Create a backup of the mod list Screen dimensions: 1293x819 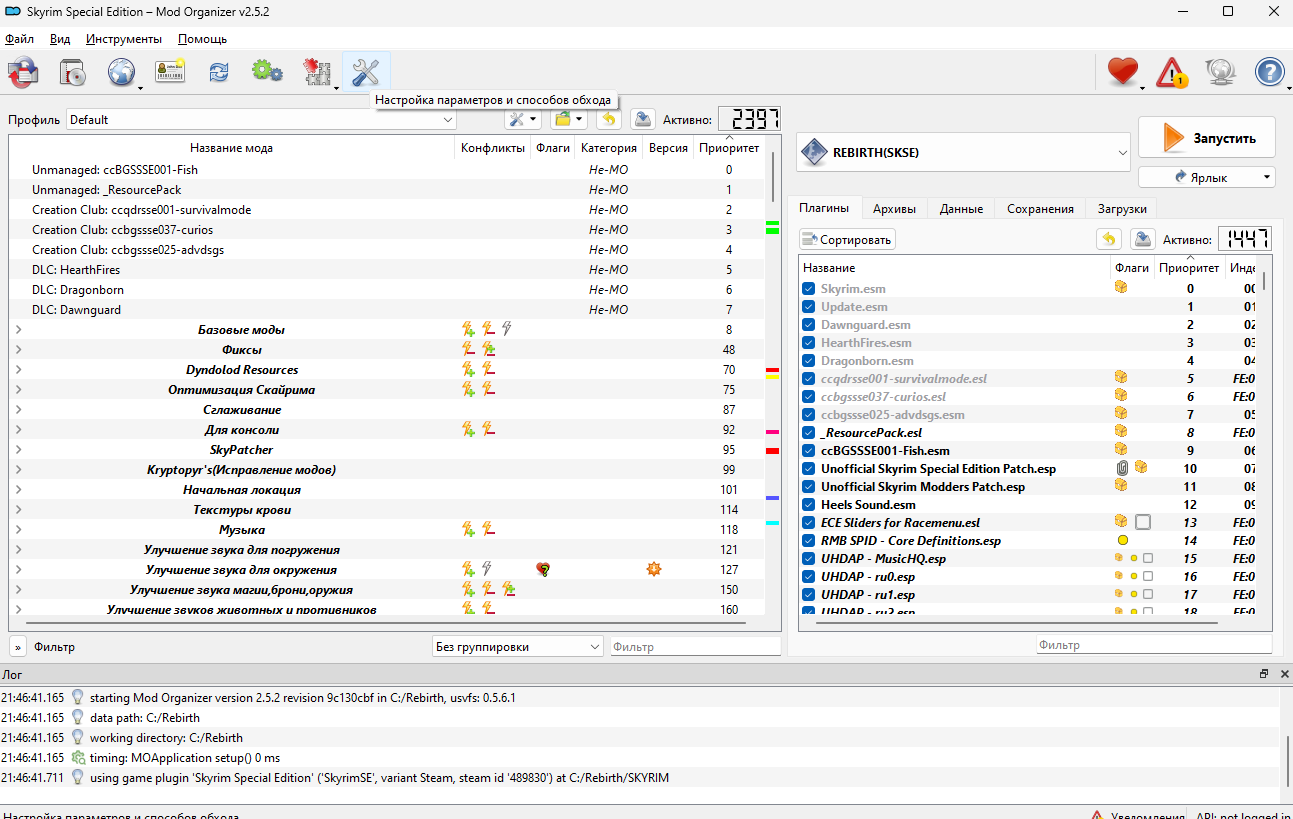[642, 120]
